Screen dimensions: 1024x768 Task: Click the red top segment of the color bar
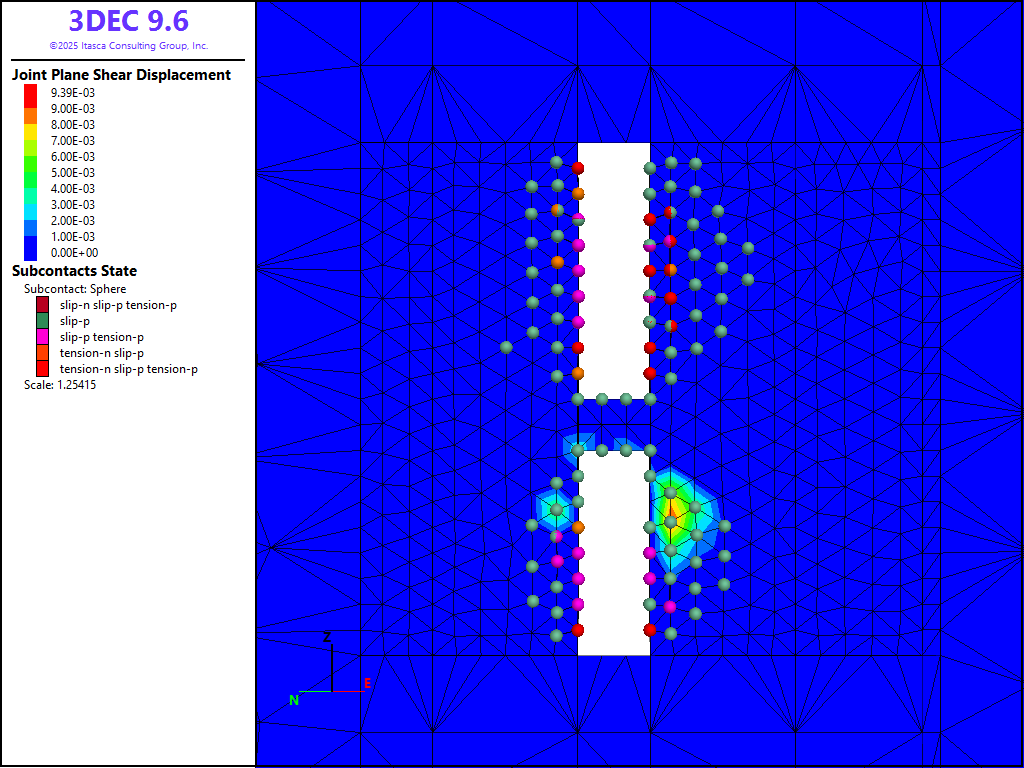(30, 93)
